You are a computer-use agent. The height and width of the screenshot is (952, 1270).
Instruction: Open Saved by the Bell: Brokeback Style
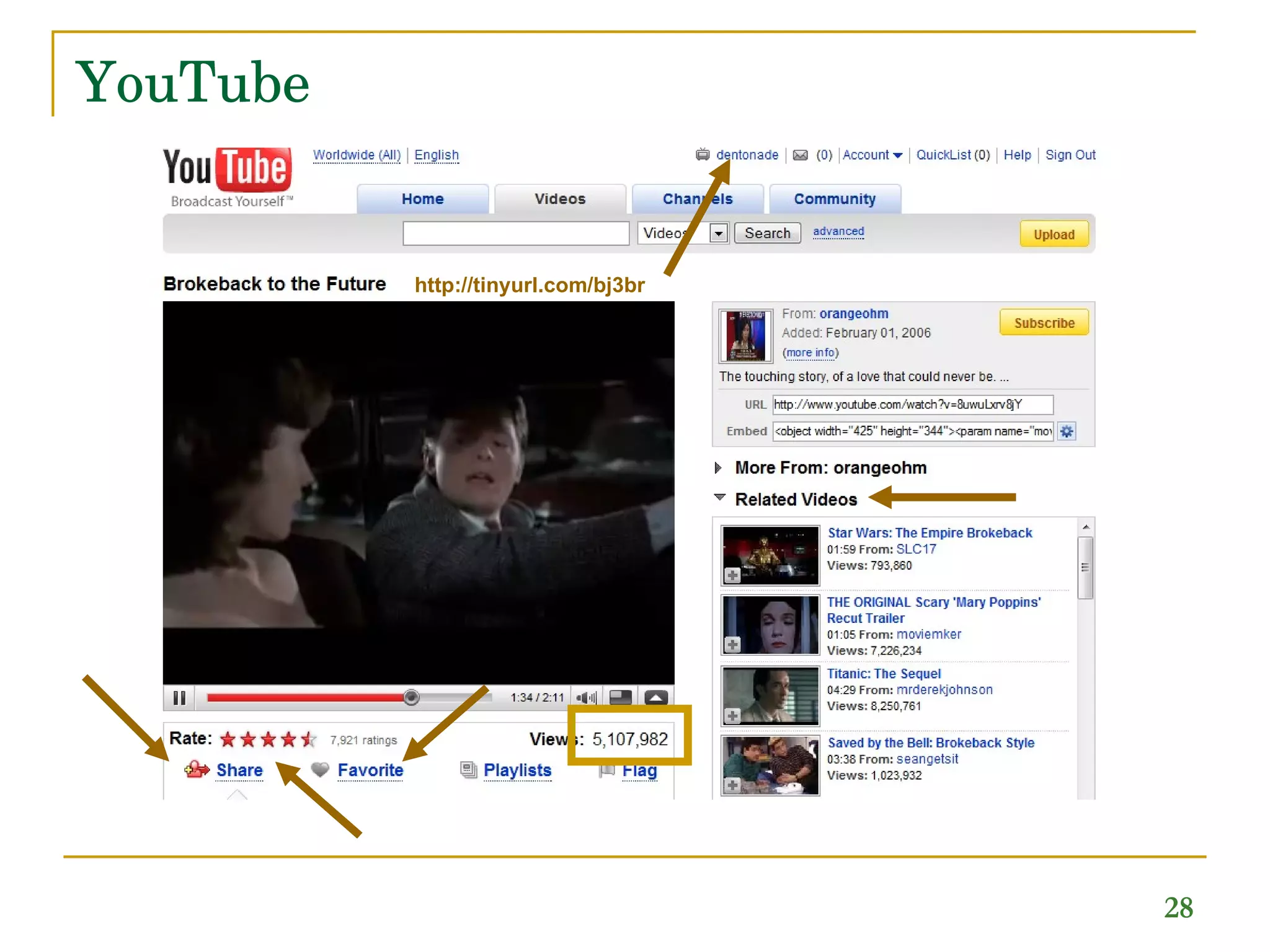(x=931, y=743)
